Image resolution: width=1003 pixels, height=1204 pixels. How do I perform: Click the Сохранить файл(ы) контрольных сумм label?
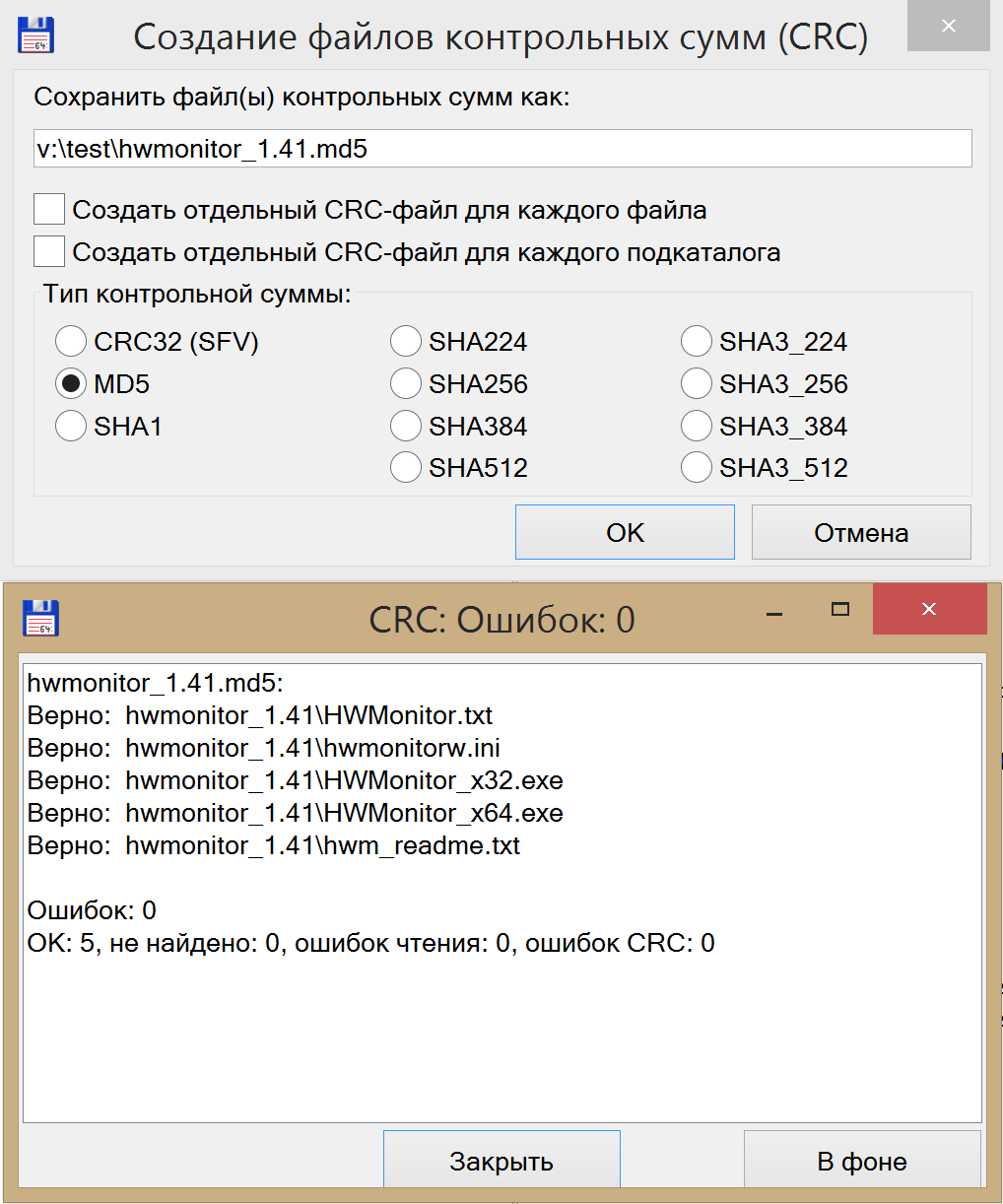pyautogui.click(x=301, y=98)
